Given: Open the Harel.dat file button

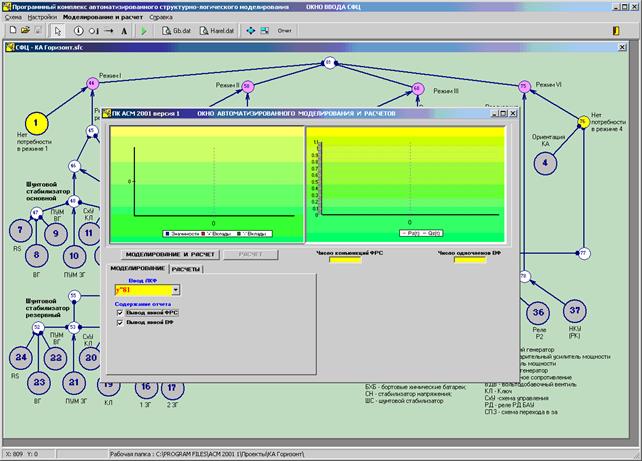Looking at the screenshot, I should (x=219, y=31).
